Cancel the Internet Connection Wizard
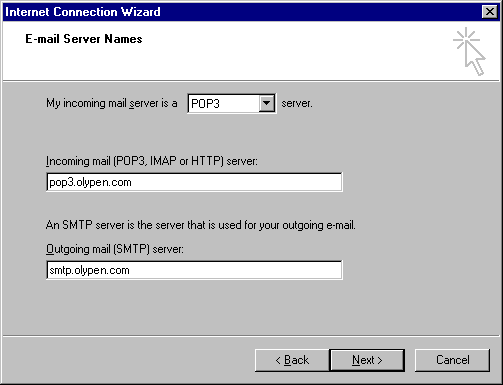This screenshot has height=385, width=503. click(452, 360)
